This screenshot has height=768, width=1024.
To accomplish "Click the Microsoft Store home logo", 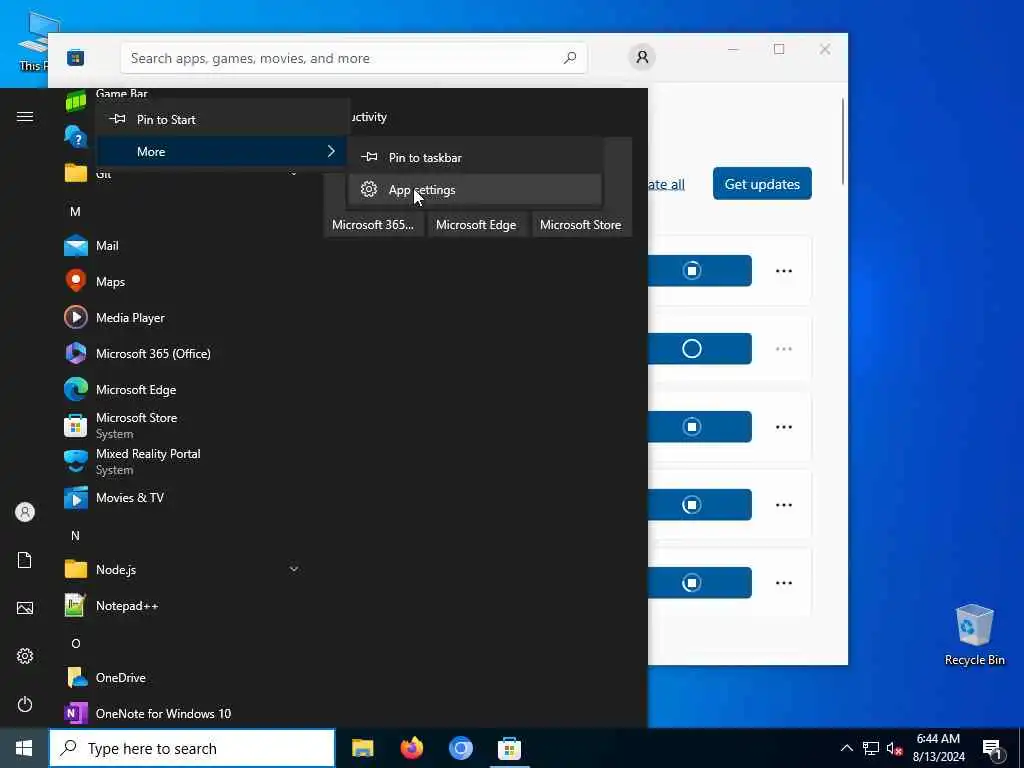I will (76, 57).
